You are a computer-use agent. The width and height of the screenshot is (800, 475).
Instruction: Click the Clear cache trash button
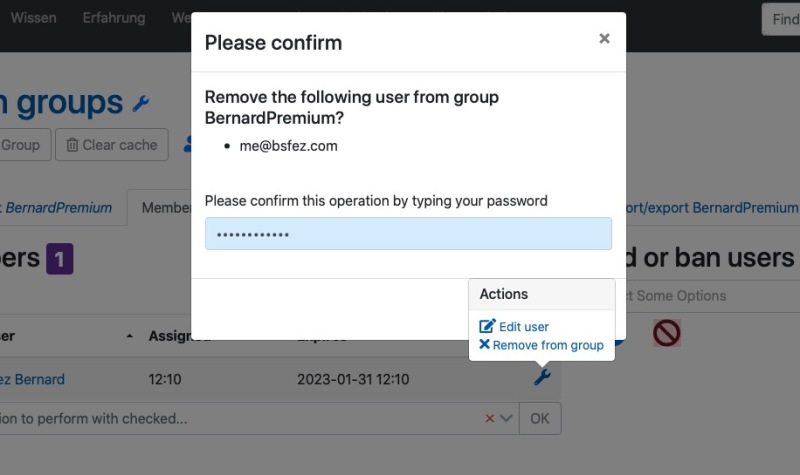(112, 145)
